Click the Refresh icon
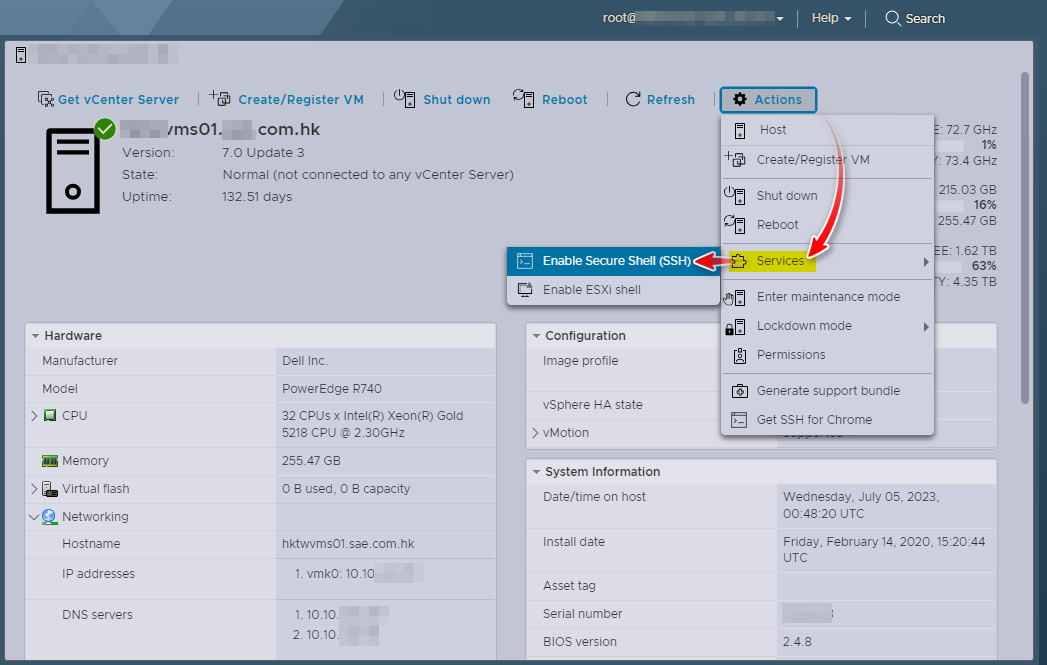 (x=632, y=99)
